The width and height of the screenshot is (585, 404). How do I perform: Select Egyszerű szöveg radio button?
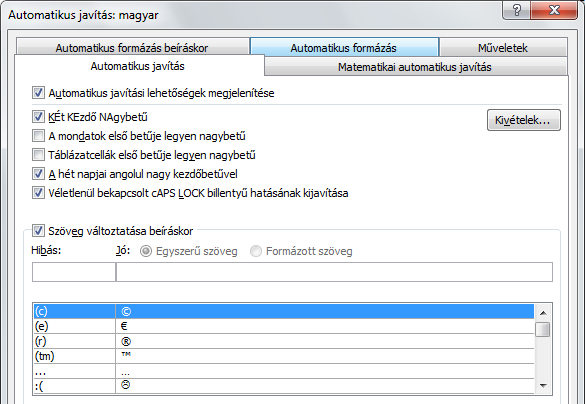tap(146, 251)
